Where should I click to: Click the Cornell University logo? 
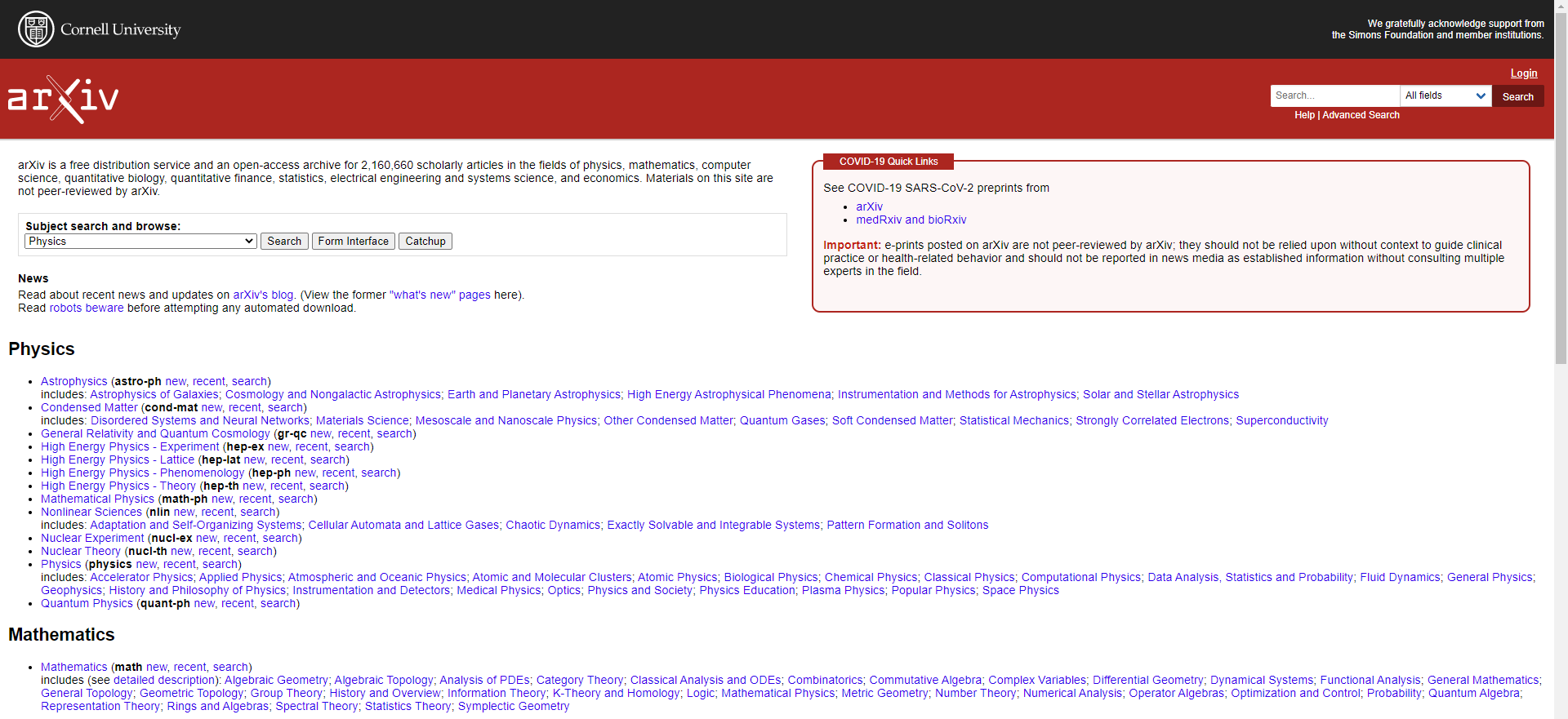[x=99, y=29]
